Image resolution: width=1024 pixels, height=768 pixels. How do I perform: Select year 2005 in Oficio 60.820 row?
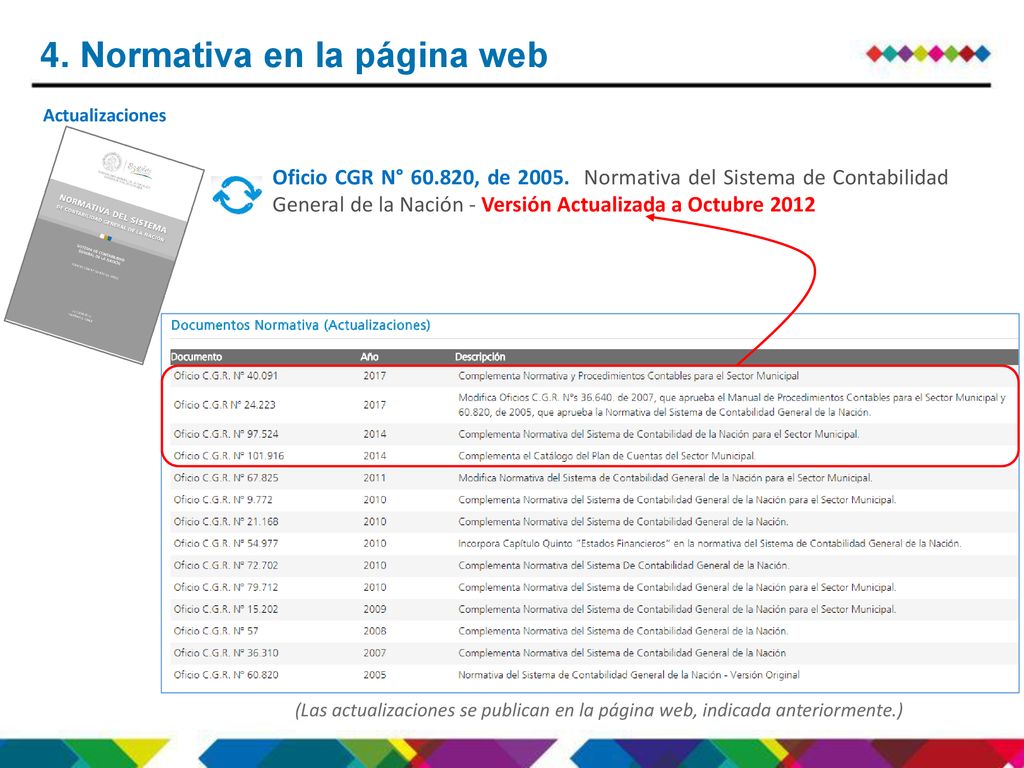point(374,675)
